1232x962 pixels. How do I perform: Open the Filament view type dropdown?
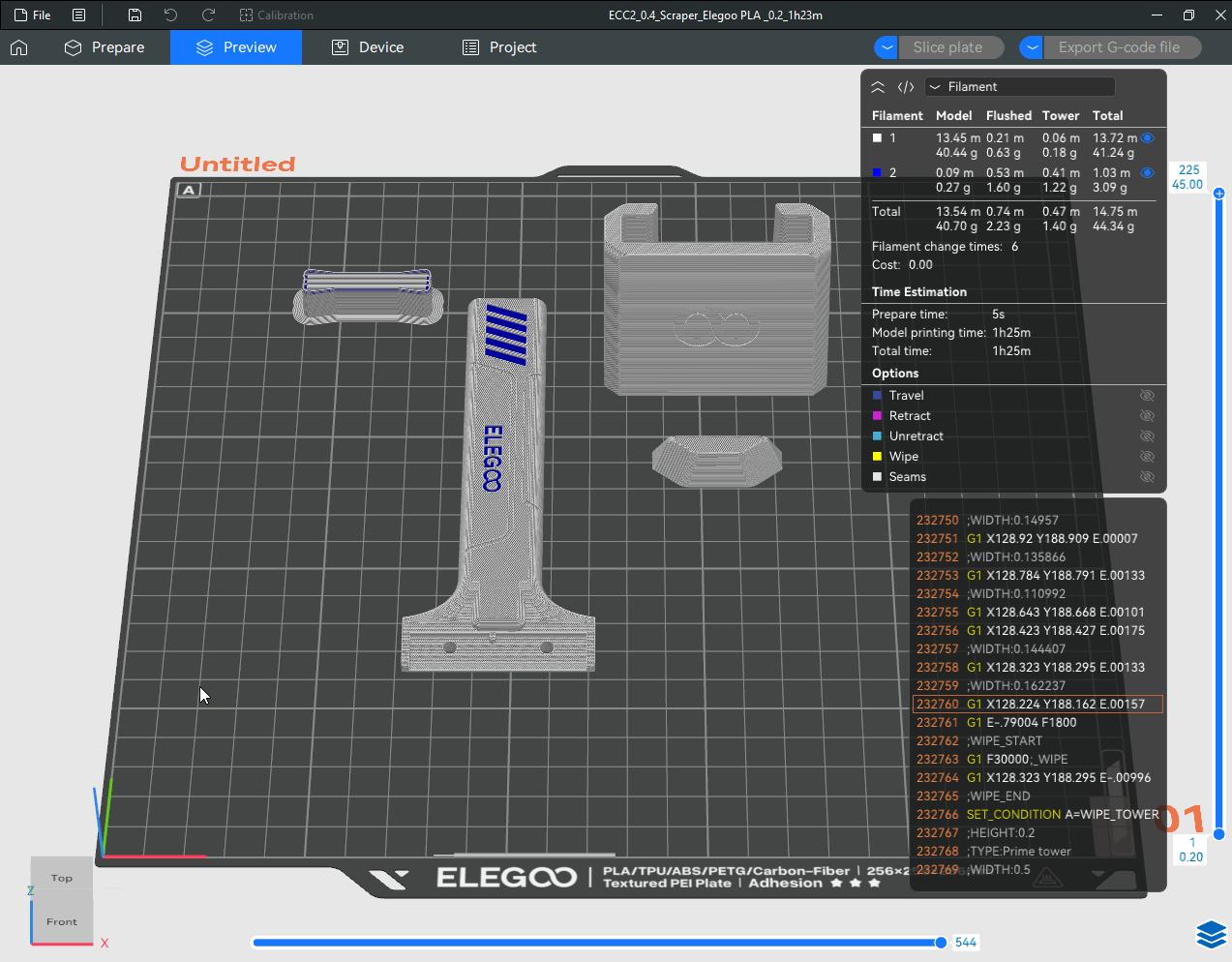coord(1019,87)
